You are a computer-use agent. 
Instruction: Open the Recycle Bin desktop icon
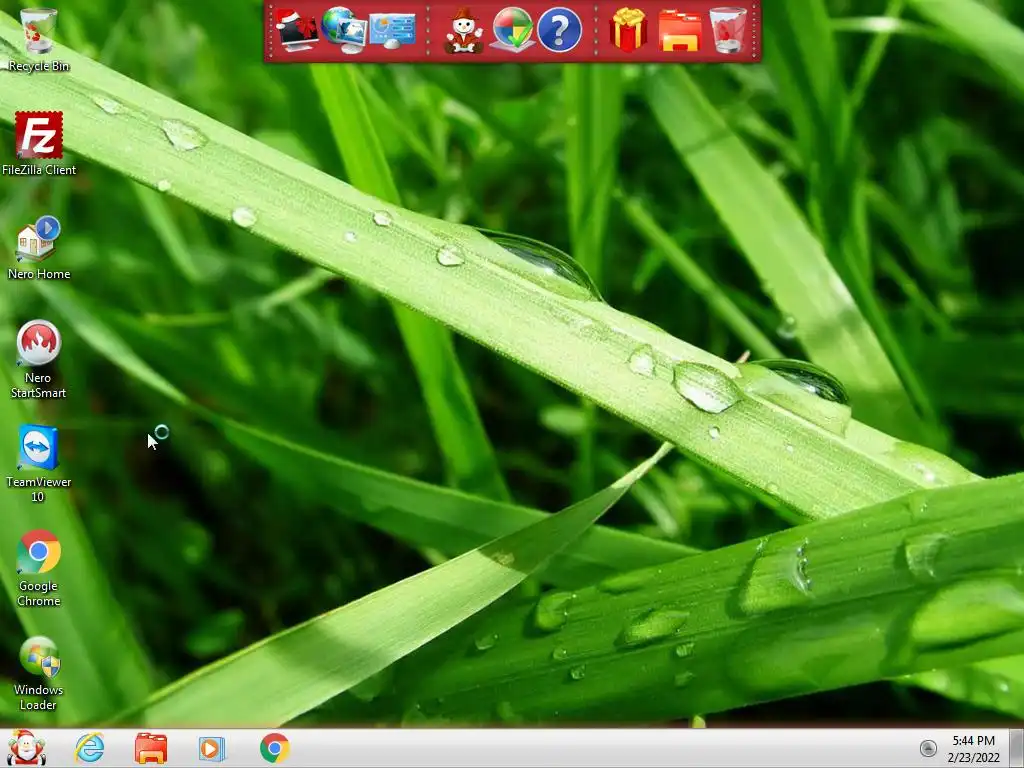click(39, 39)
